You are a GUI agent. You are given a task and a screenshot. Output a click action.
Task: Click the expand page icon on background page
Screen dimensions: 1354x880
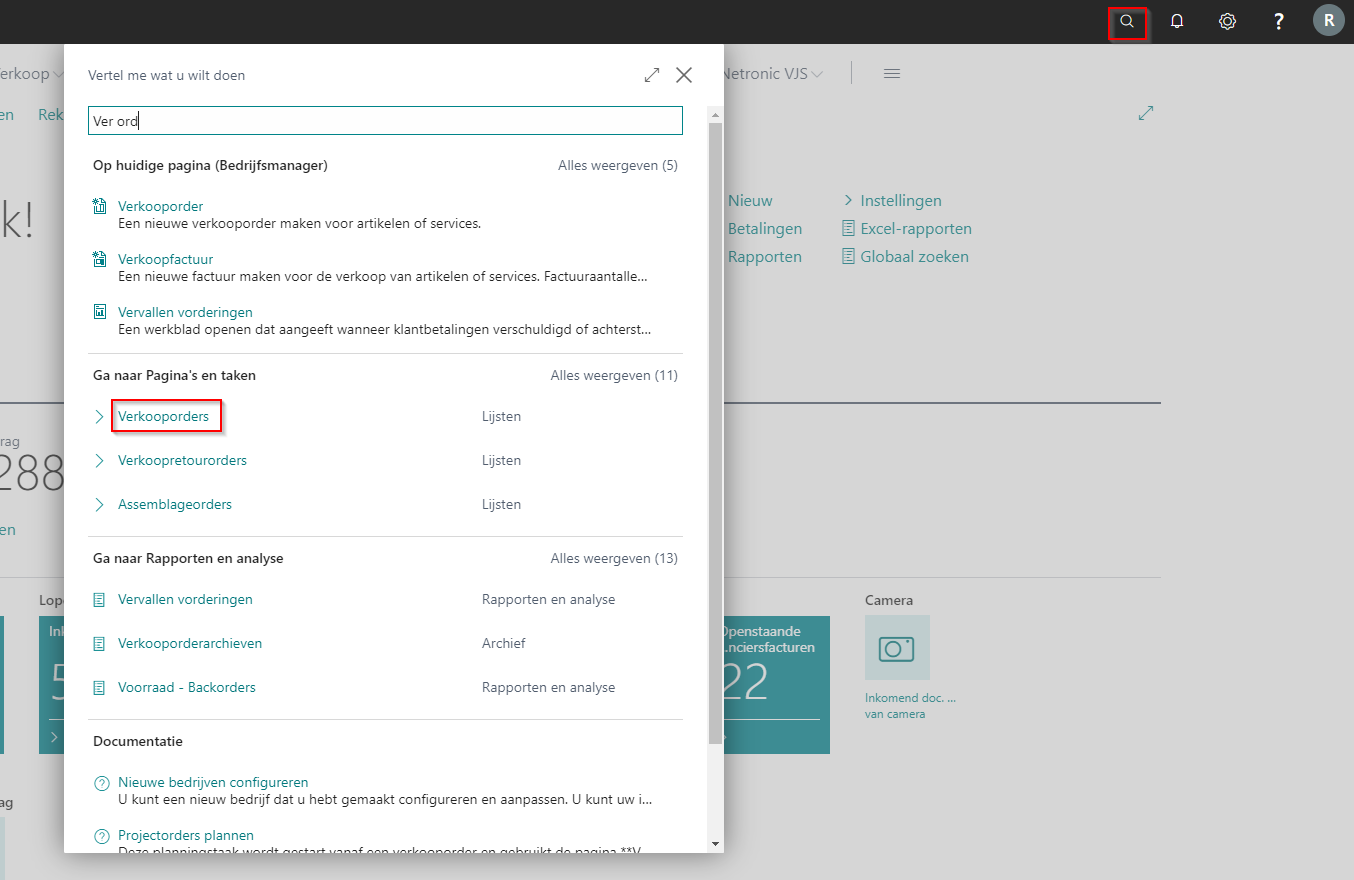pos(1146,114)
